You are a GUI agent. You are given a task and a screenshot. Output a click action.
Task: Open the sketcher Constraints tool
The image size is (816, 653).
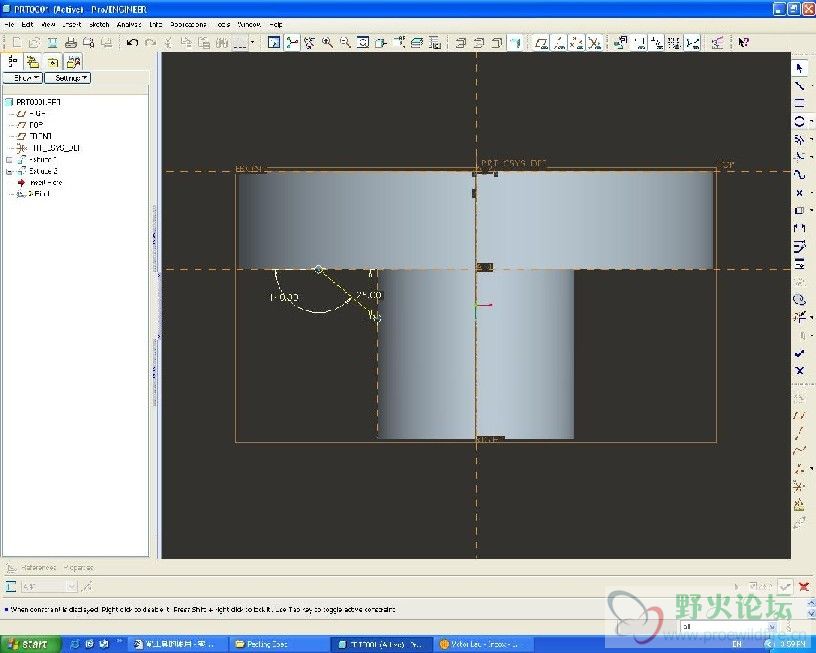pos(799,264)
